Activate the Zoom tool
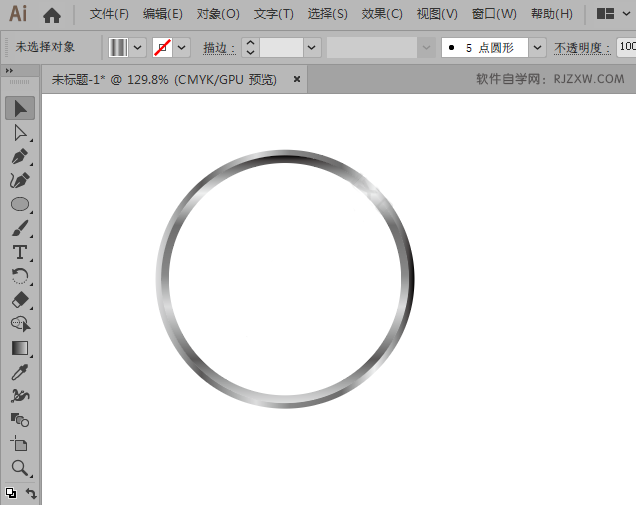This screenshot has width=636, height=505. pos(20,468)
